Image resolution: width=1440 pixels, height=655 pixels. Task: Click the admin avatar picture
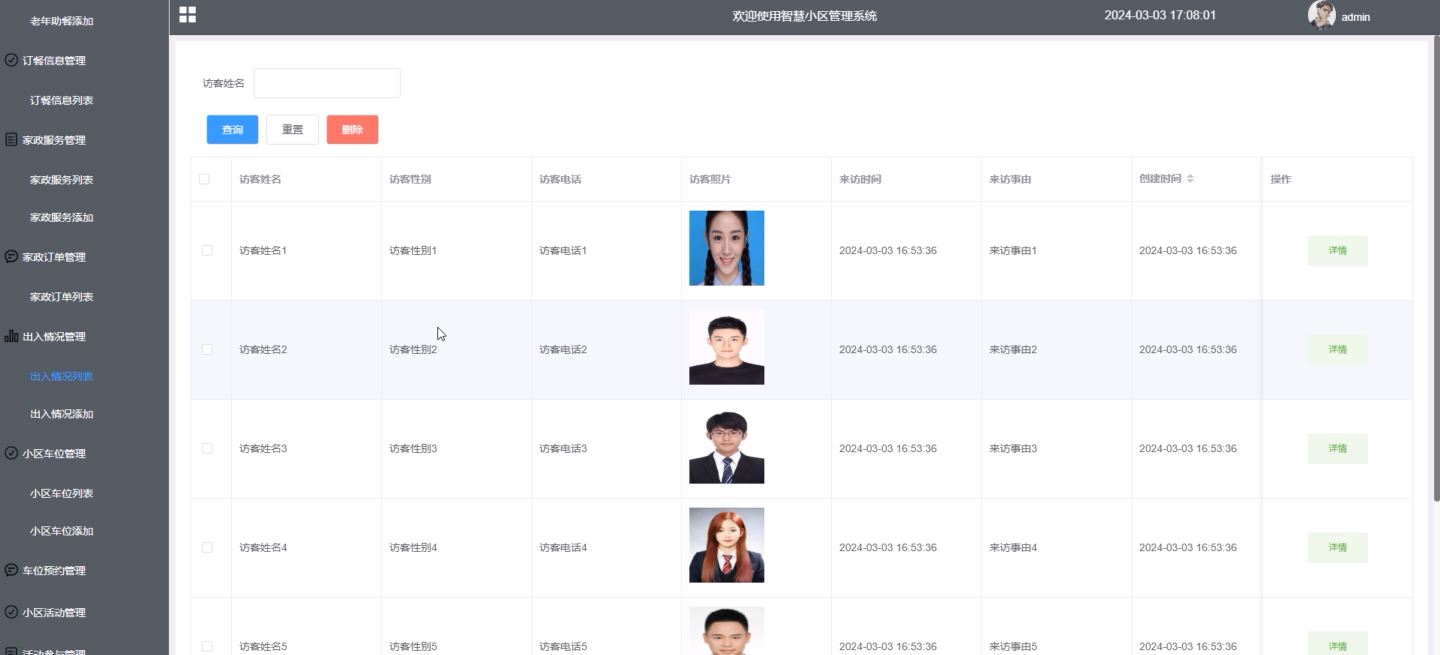pyautogui.click(x=1322, y=15)
